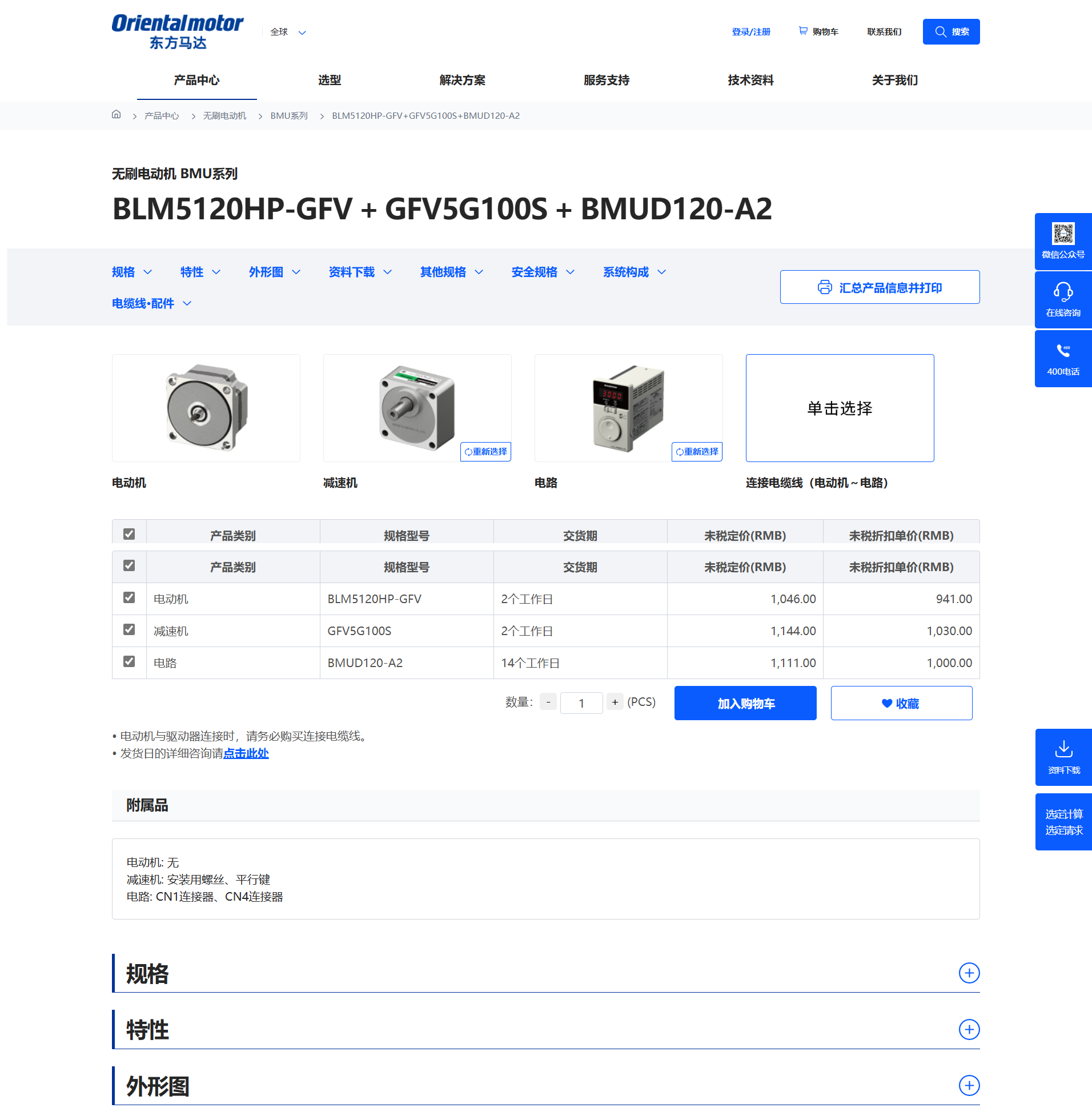The width and height of the screenshot is (1092, 1116).
Task: Open the 技术资料 menu
Action: pyautogui.click(x=749, y=81)
